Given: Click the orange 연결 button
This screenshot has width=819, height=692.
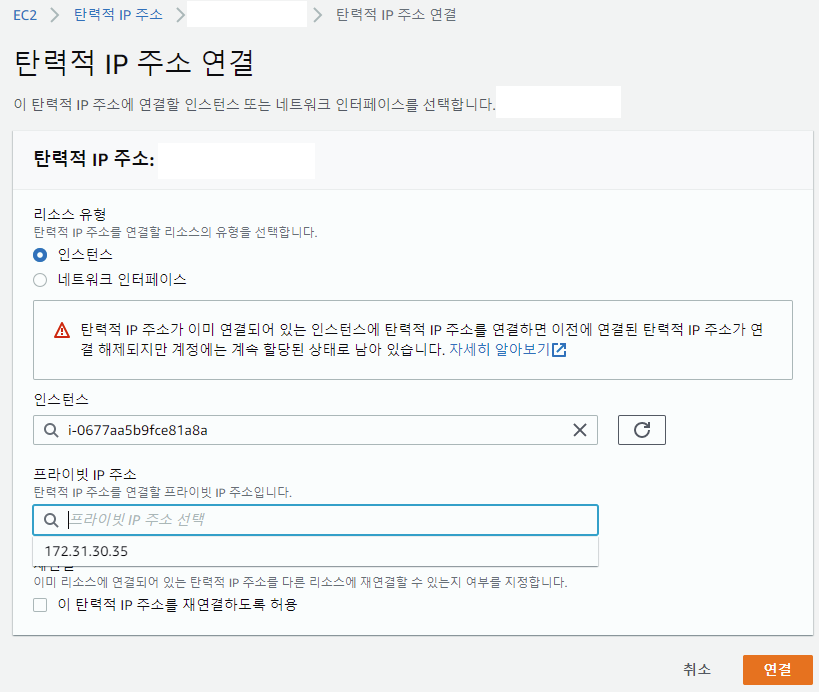Looking at the screenshot, I should (x=778, y=670).
